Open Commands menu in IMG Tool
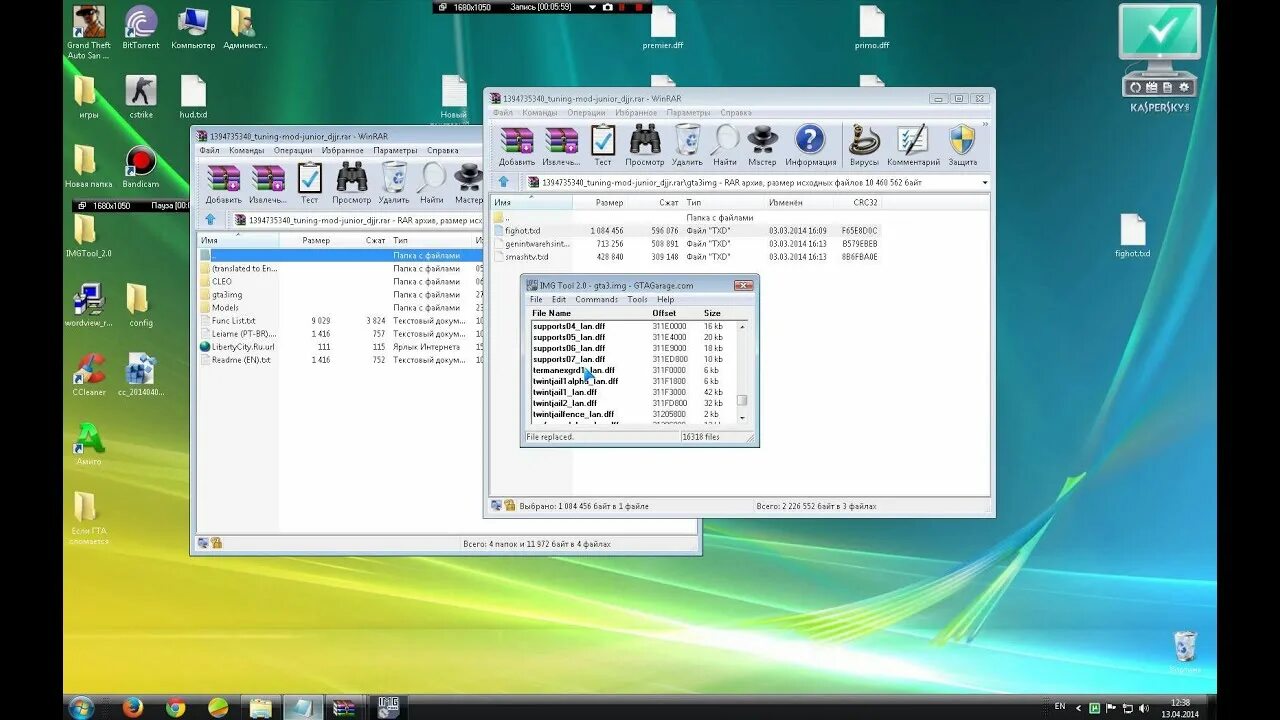Image resolution: width=1280 pixels, height=720 pixels. 597,299
